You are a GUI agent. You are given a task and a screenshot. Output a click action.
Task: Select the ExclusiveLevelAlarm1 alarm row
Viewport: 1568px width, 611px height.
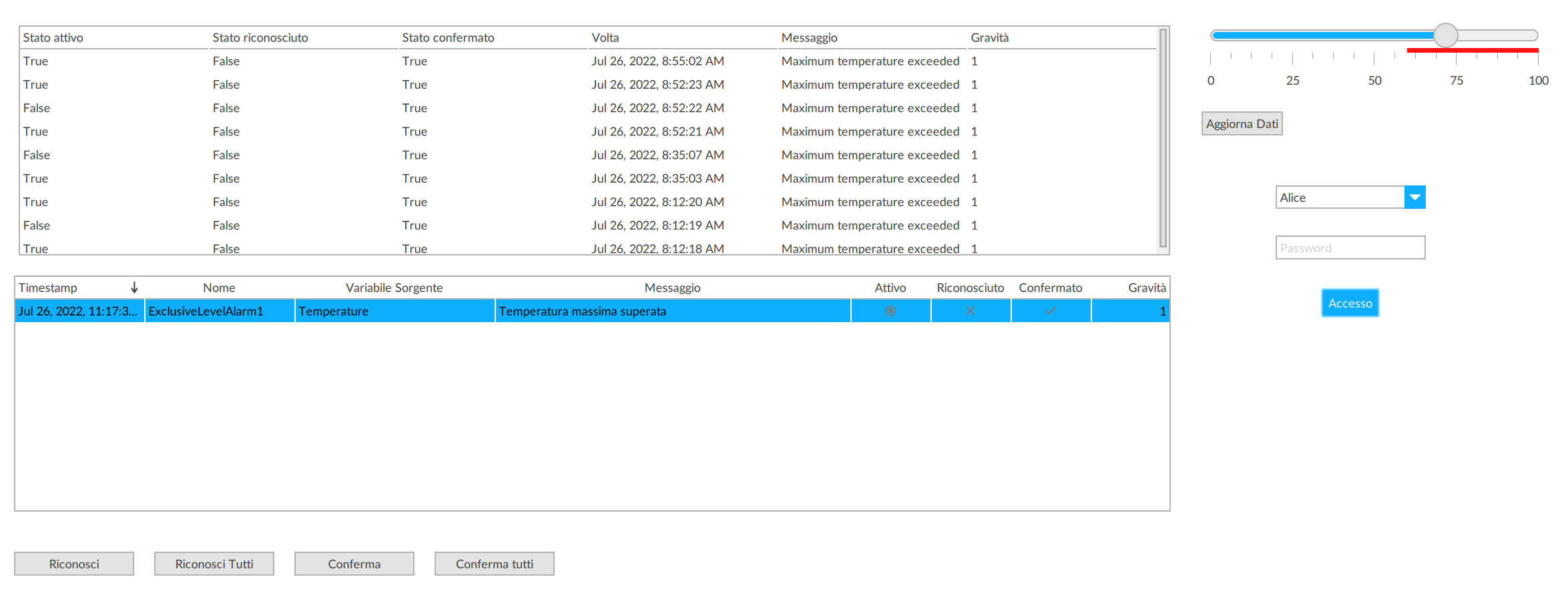(206, 312)
